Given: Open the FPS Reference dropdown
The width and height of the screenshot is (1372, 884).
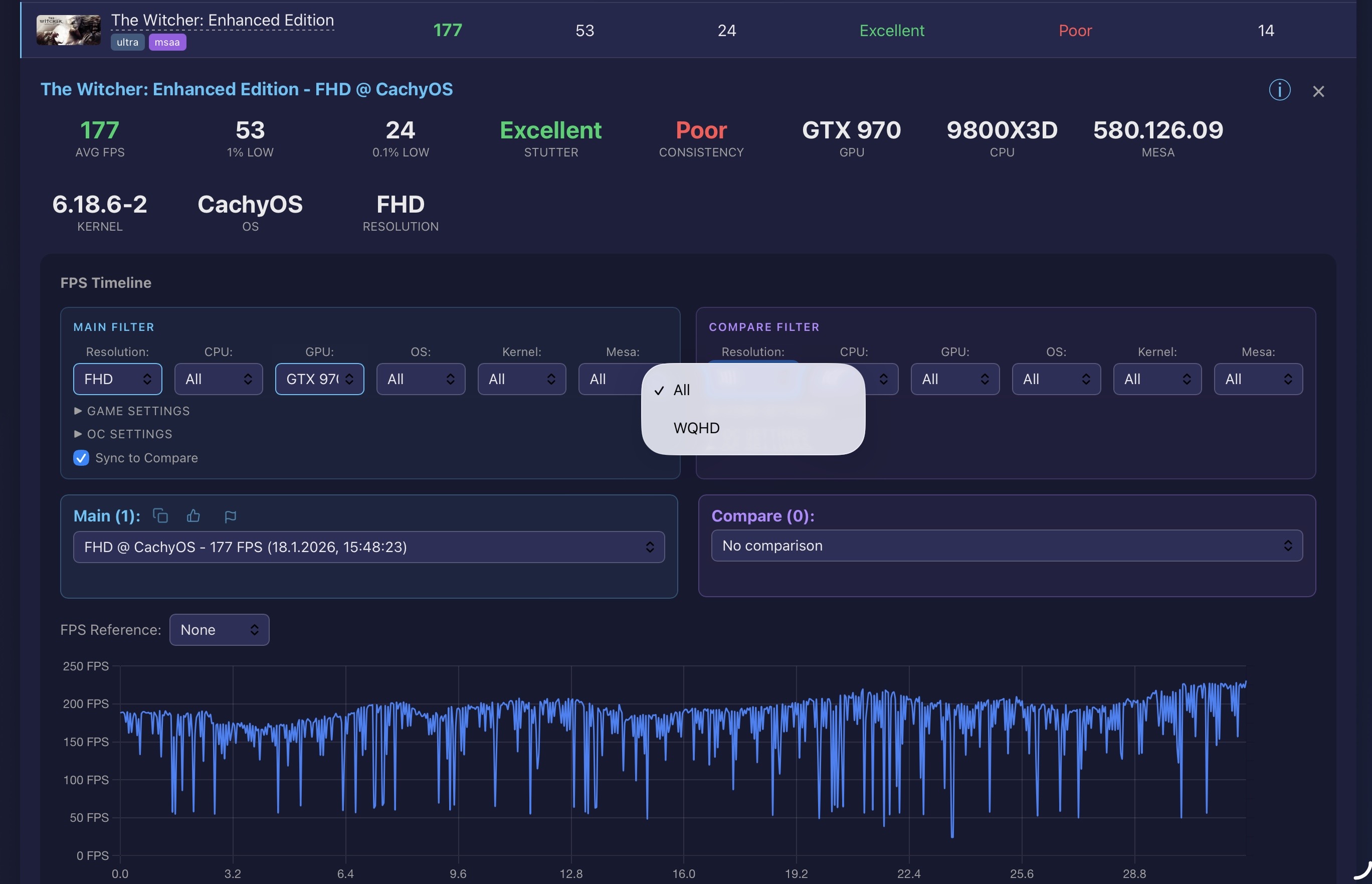Looking at the screenshot, I should click(219, 630).
